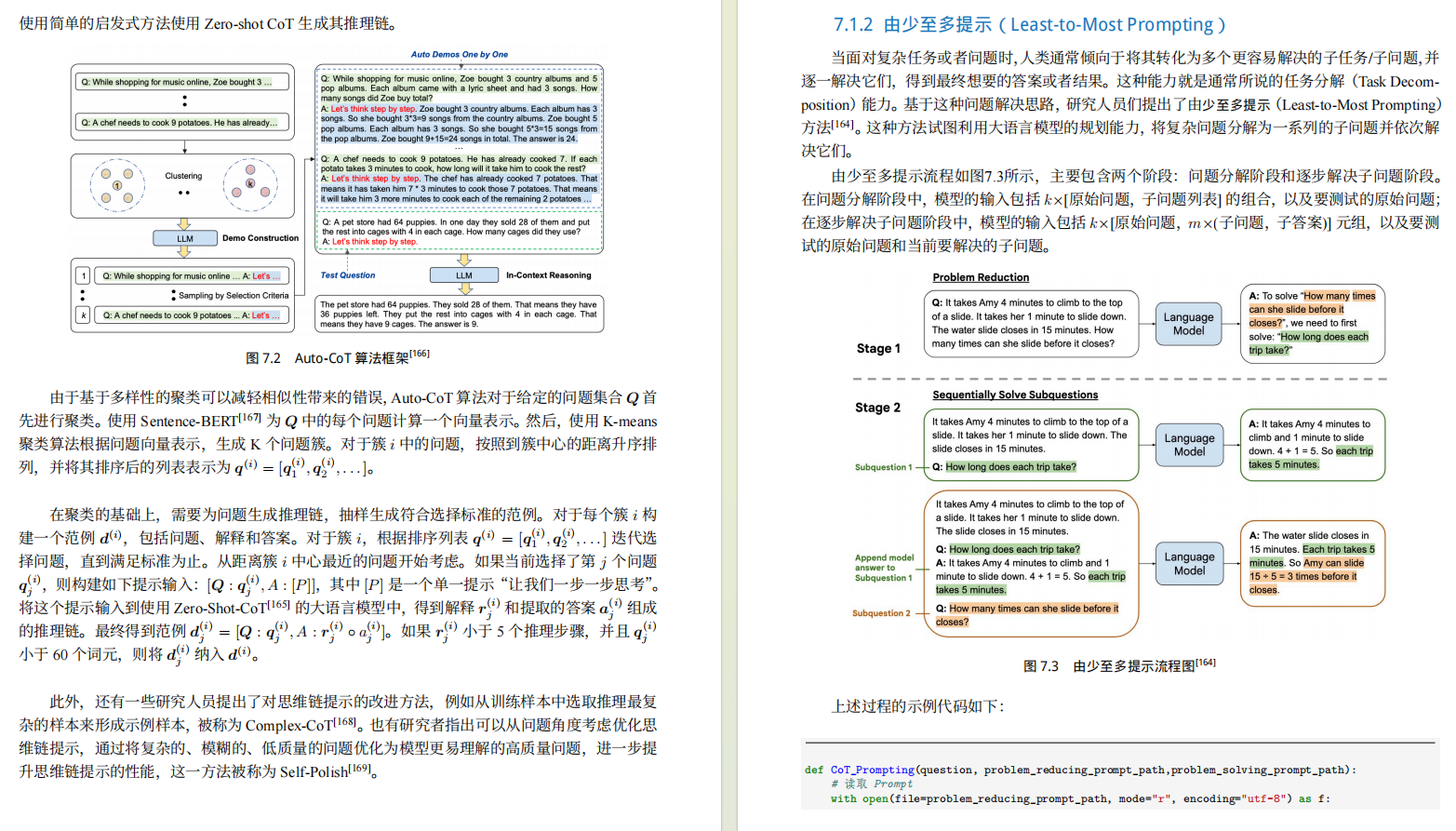Click the Language Model box beside Subquestion 2

(1189, 563)
